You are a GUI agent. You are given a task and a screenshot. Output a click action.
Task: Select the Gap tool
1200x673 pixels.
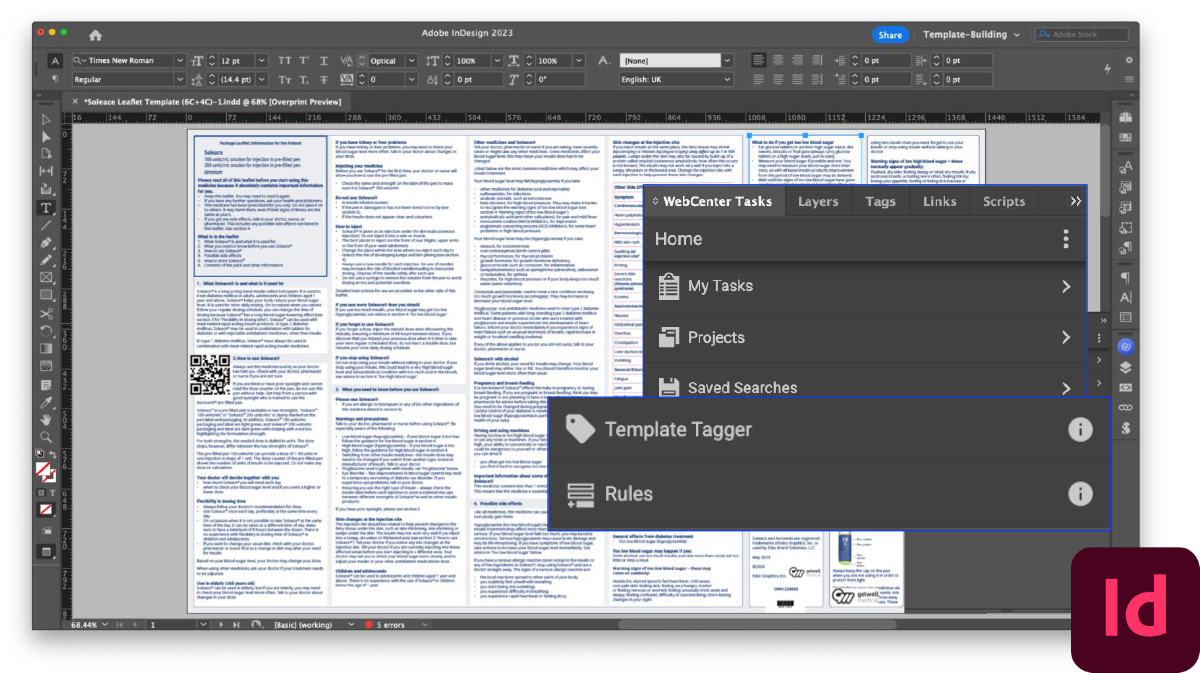46,172
